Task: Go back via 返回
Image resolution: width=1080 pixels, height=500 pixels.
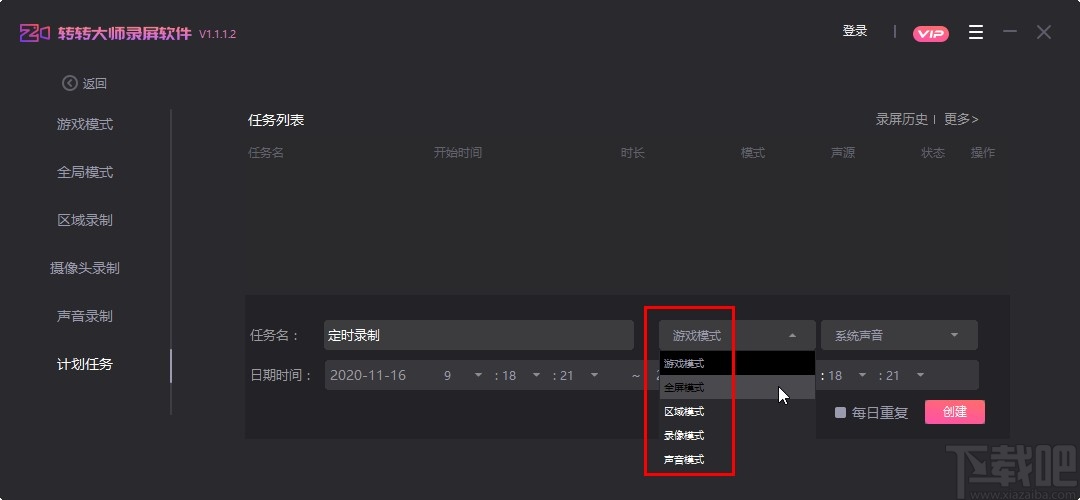Action: pos(94,83)
